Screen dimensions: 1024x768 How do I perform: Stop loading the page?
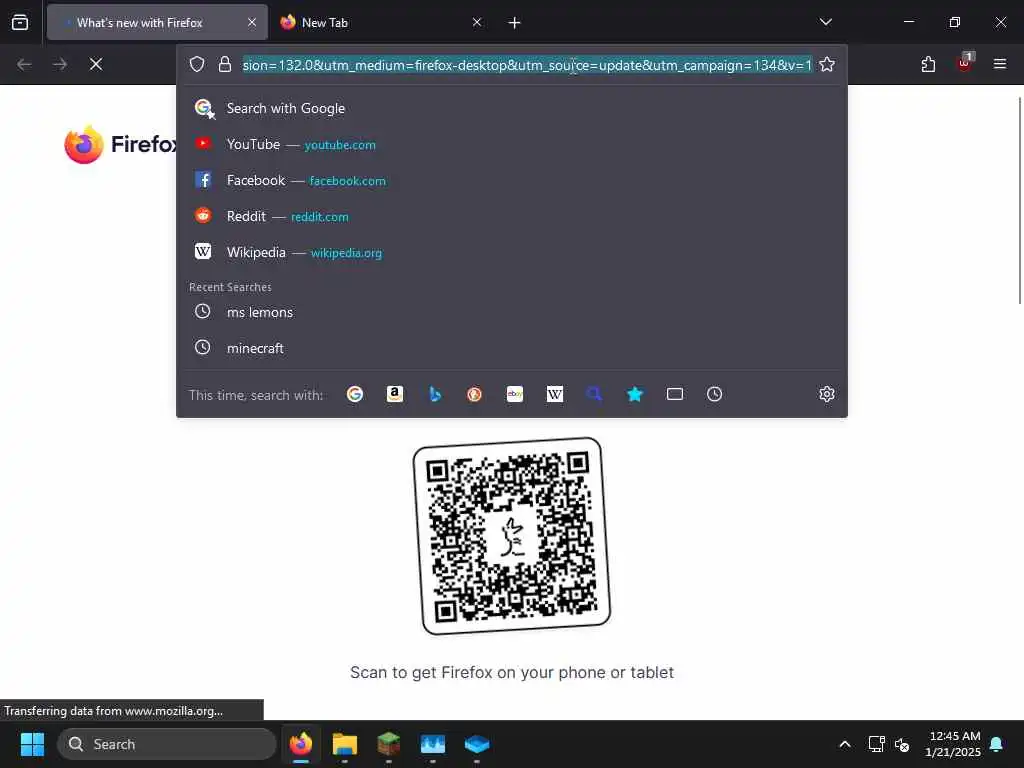96,64
